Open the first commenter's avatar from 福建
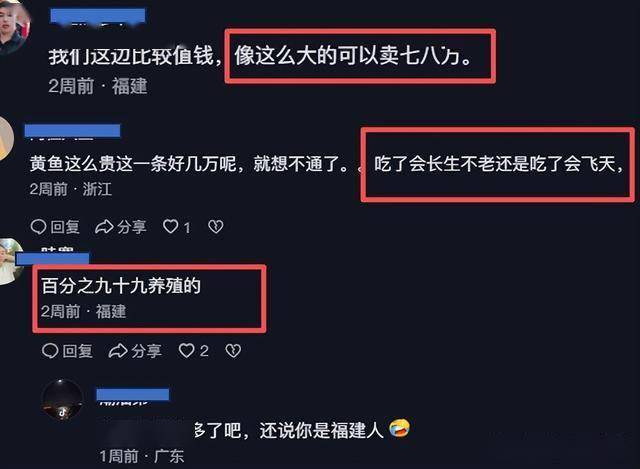 point(14,29)
